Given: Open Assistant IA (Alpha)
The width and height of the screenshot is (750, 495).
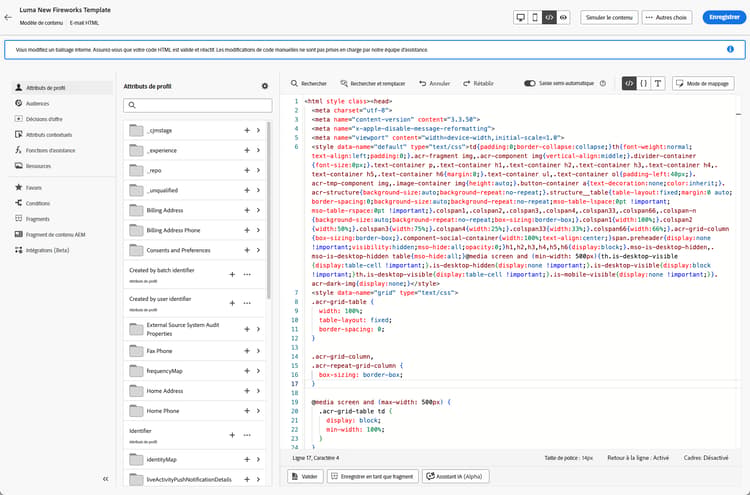Looking at the screenshot, I should (x=455, y=476).
